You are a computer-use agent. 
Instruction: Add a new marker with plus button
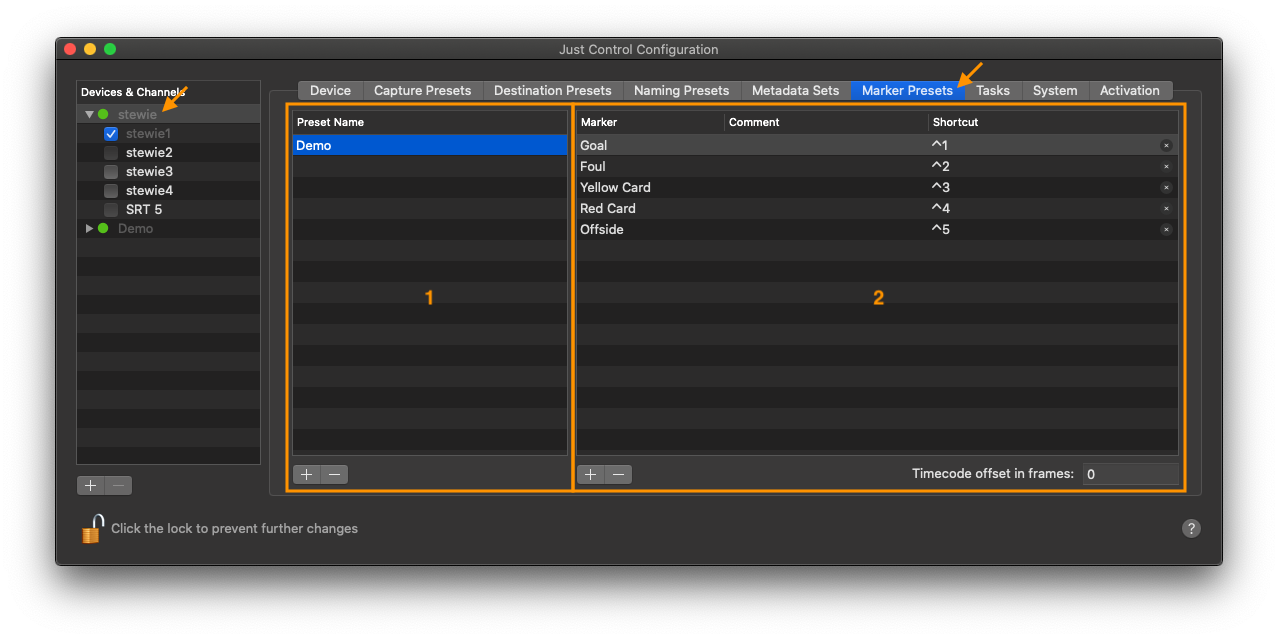click(x=591, y=474)
